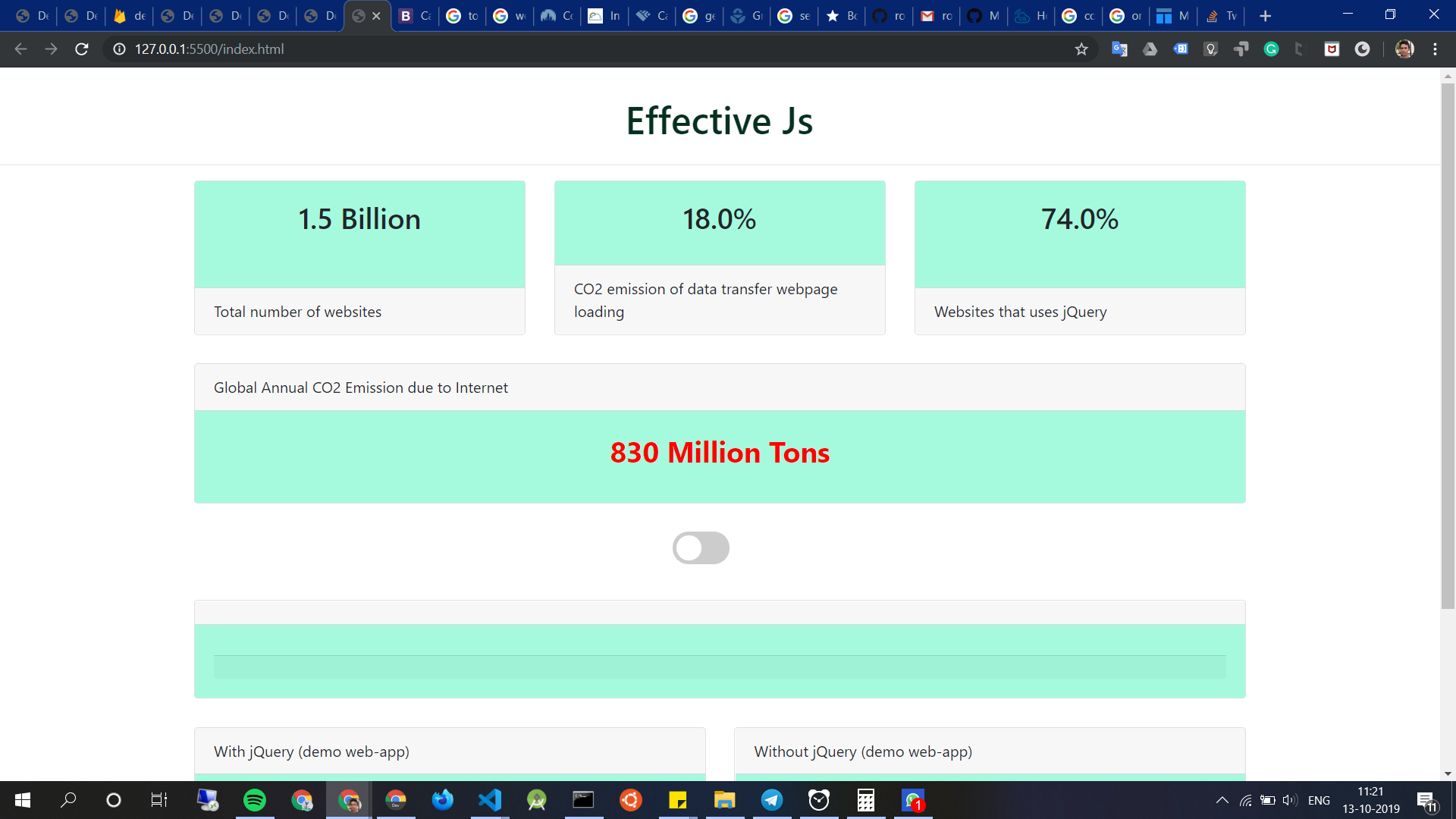Open Chrome profile avatar
This screenshot has height=819, width=1456.
pos(1404,49)
